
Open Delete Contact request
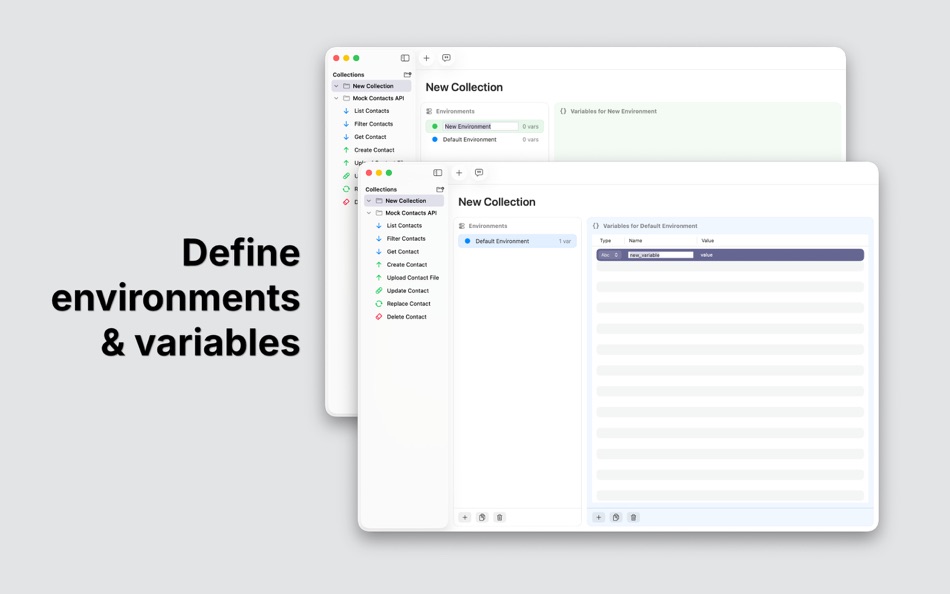[x=407, y=317]
